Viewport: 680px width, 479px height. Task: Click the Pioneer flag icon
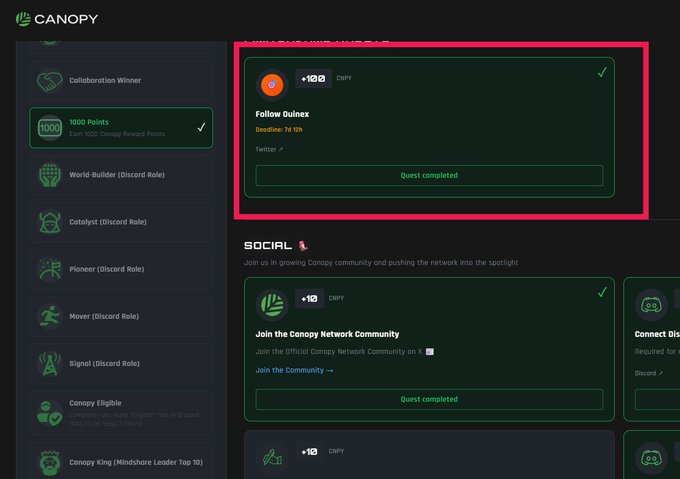coord(49,269)
